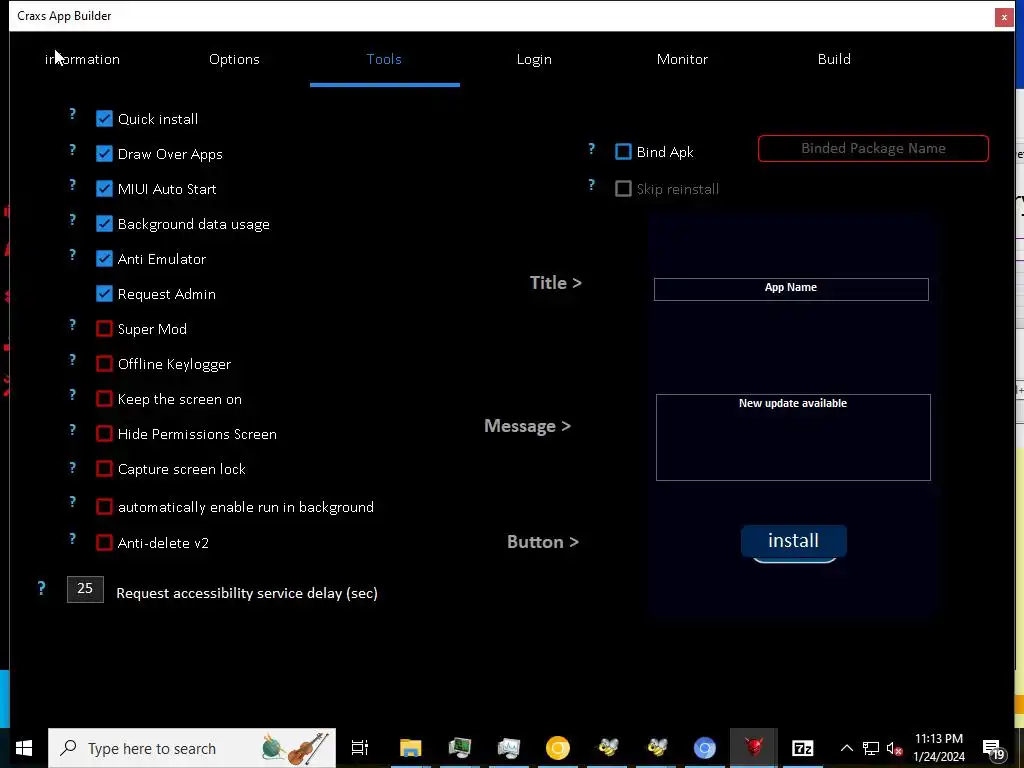The width and height of the screenshot is (1024, 768).
Task: Open the taskbar clock showing 11:13 PM
Action: [939, 748]
